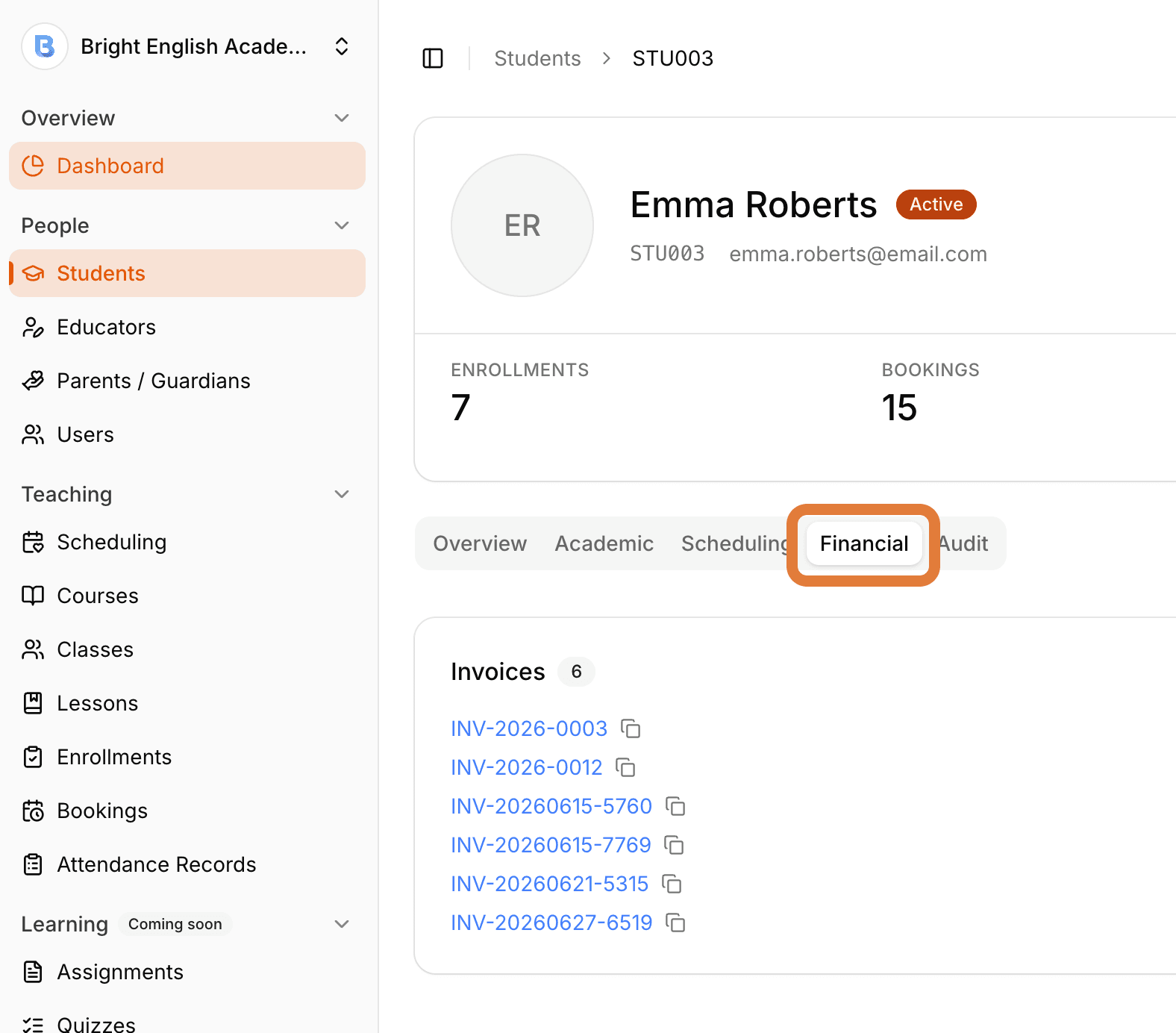Open Bookings from the sidebar

187,811
